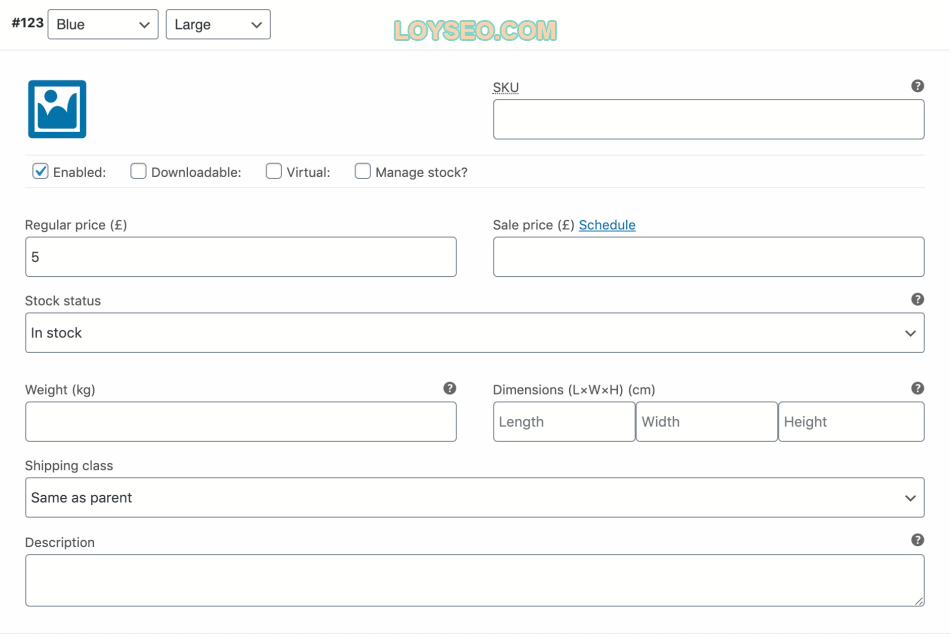Check the Manage stock? checkbox
Screen dimensions: 950x637
(362, 172)
